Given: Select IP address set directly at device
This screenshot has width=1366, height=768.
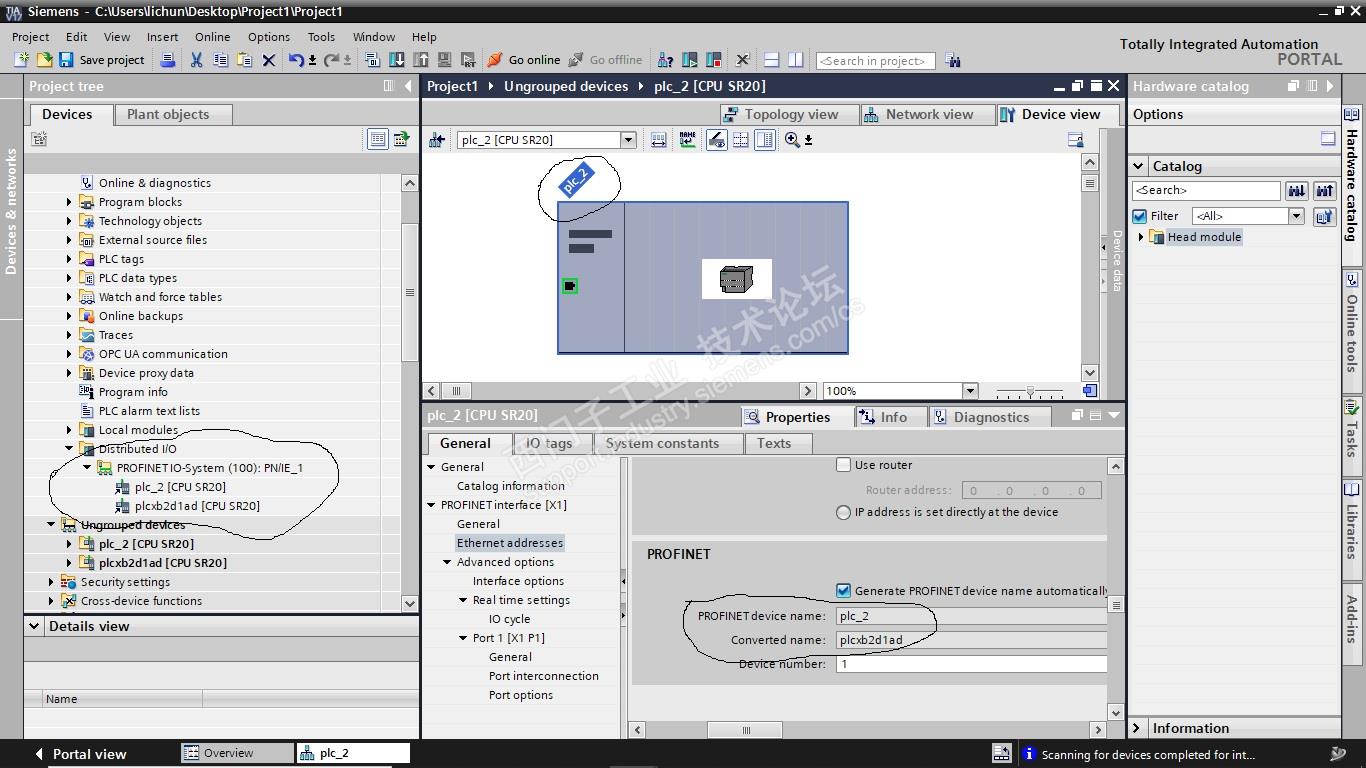Looking at the screenshot, I should (843, 512).
